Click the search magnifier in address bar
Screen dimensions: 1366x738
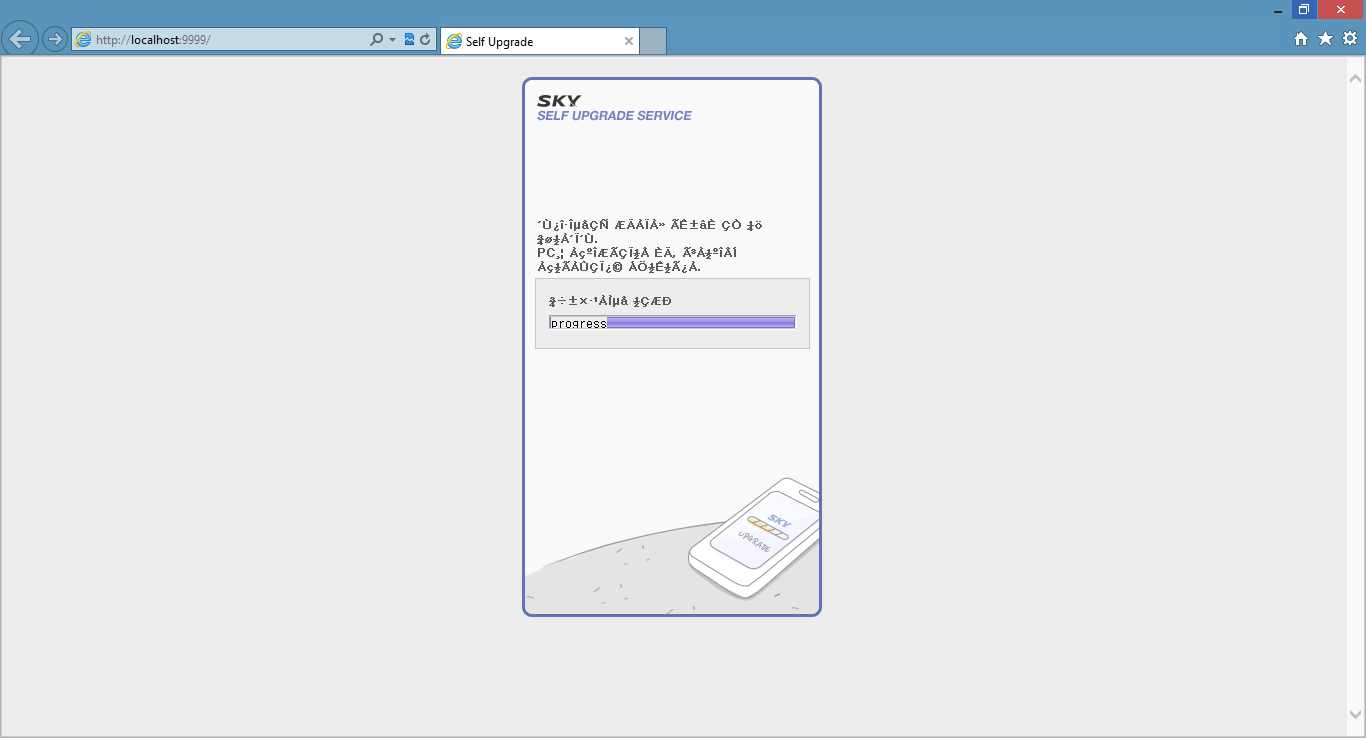(376, 40)
